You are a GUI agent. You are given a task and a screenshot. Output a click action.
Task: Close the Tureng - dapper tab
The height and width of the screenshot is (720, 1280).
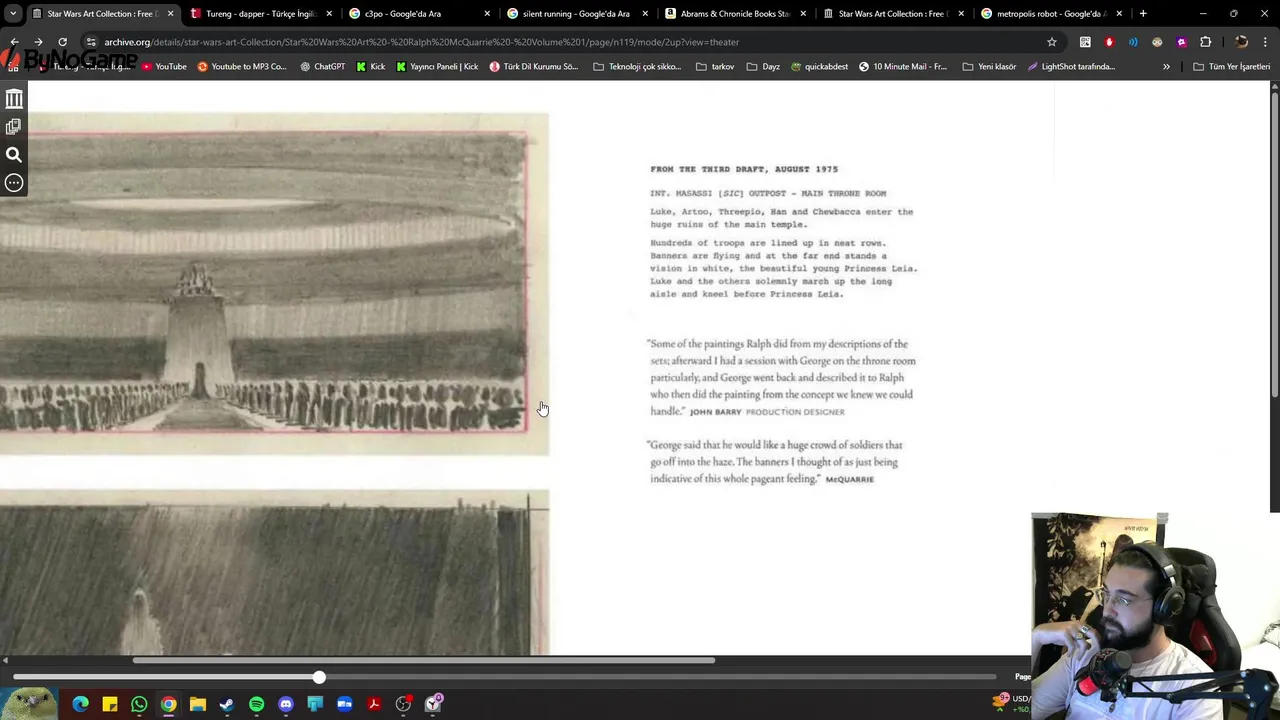click(x=329, y=14)
